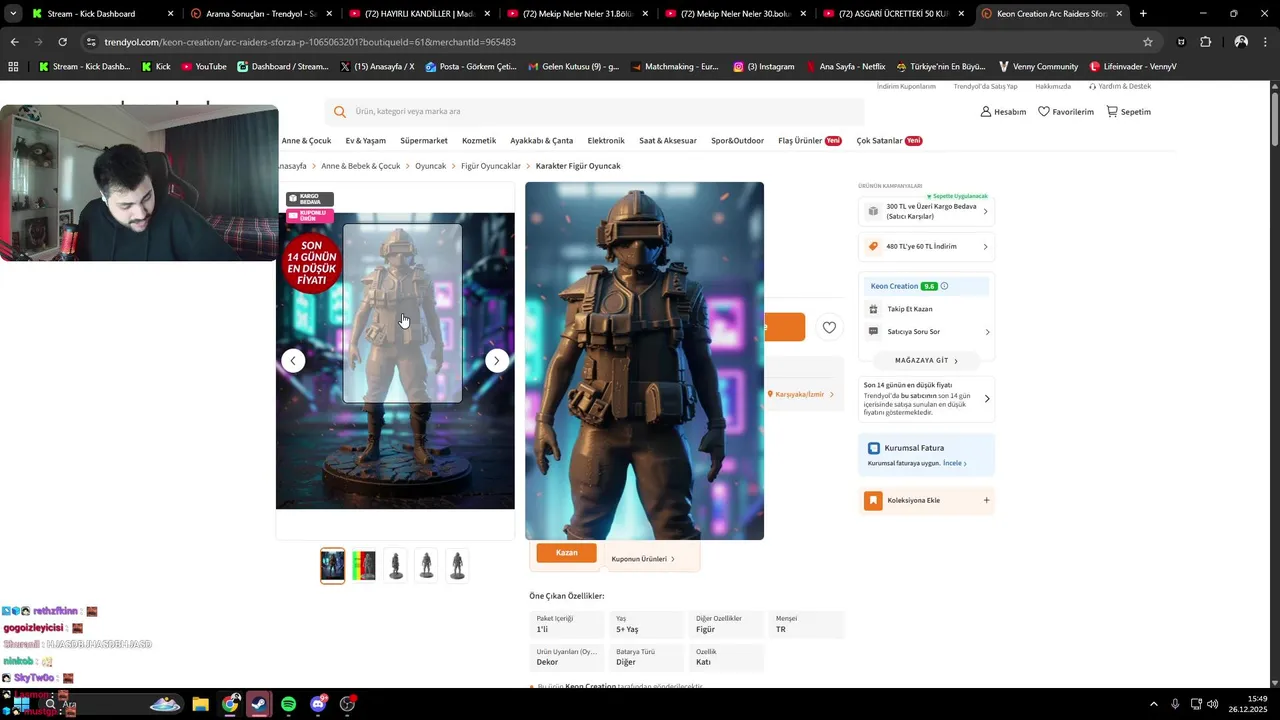Open a new browser tab
This screenshot has width=1280, height=720.
1143,14
